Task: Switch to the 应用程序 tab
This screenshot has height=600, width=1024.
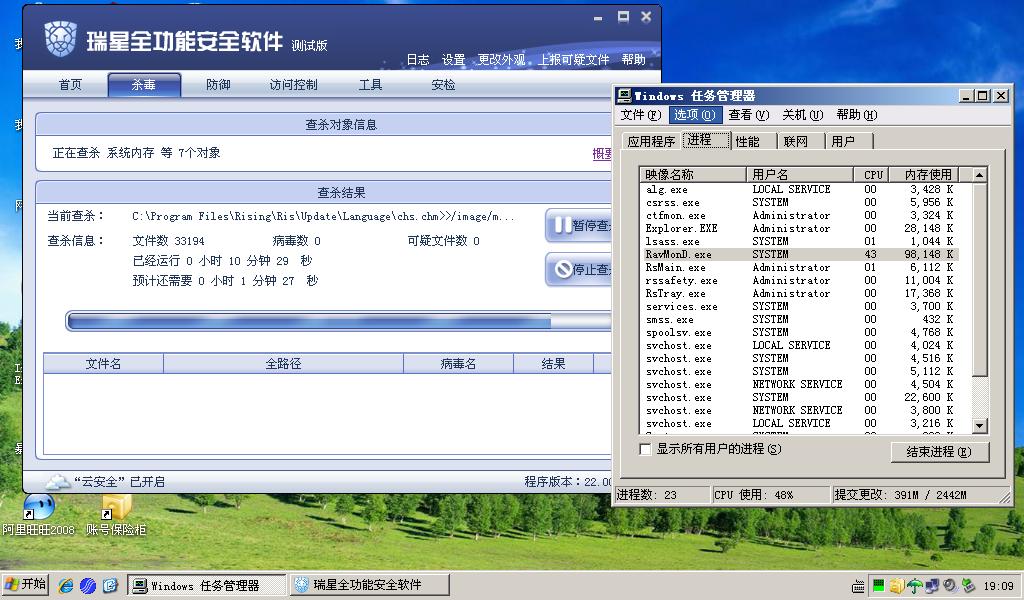Action: [651, 142]
